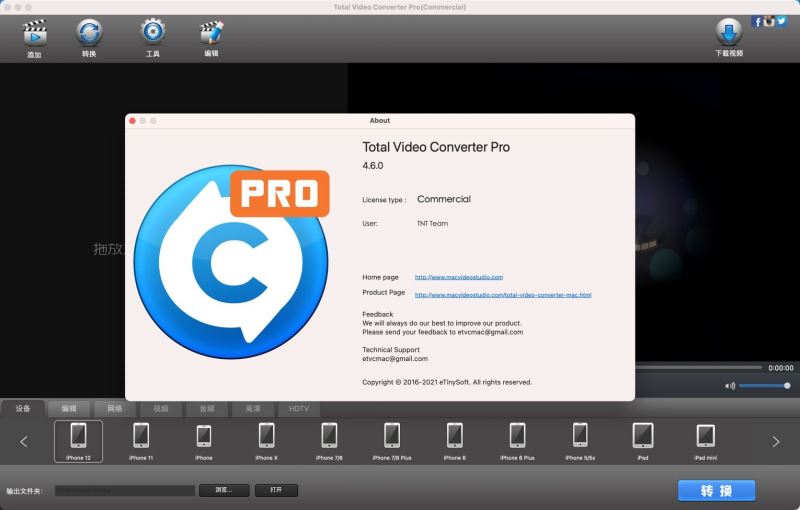The width and height of the screenshot is (800, 510).
Task: Click the blue 转换 convert button
Action: 716,491
